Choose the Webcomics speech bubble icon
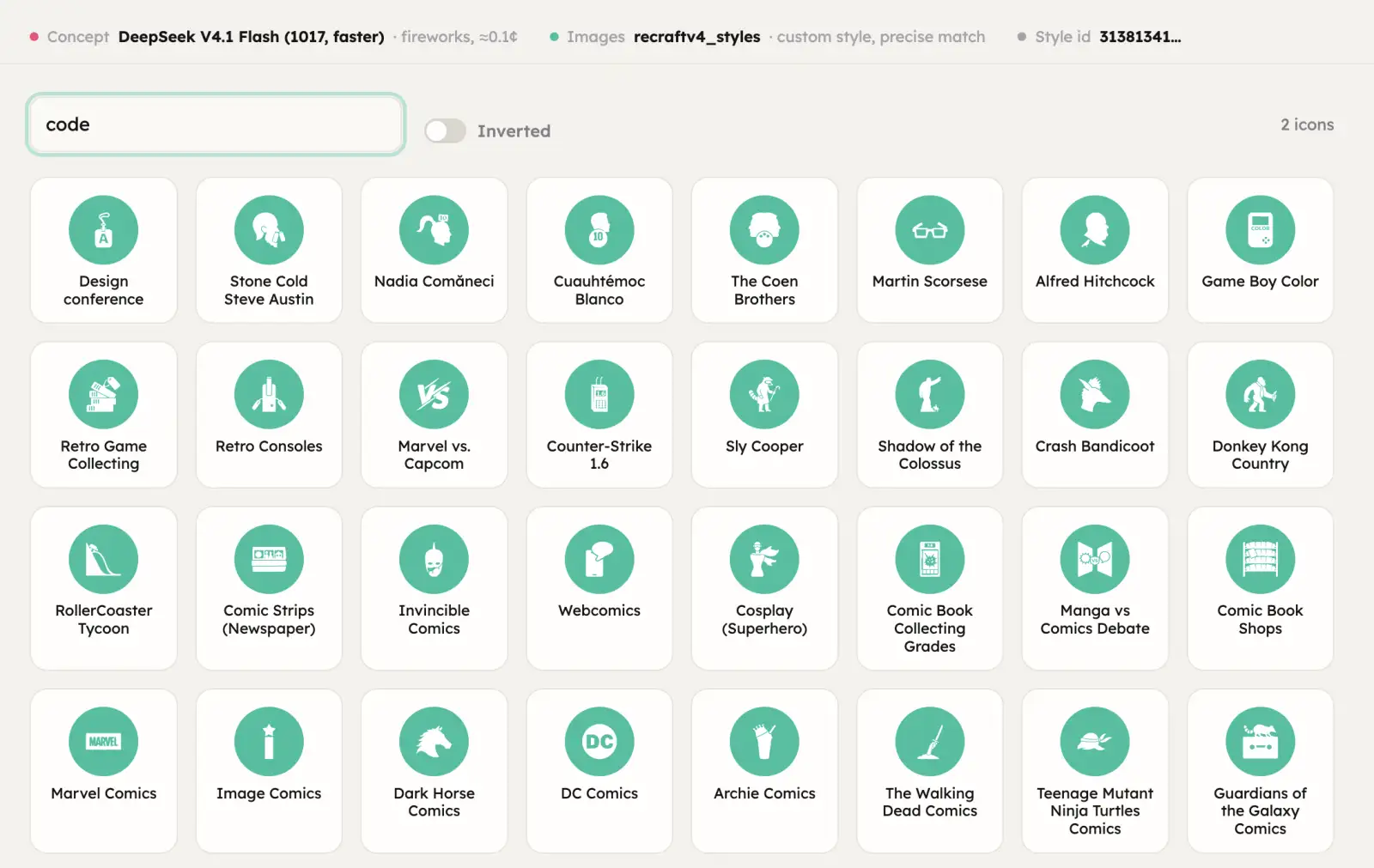 [599, 559]
